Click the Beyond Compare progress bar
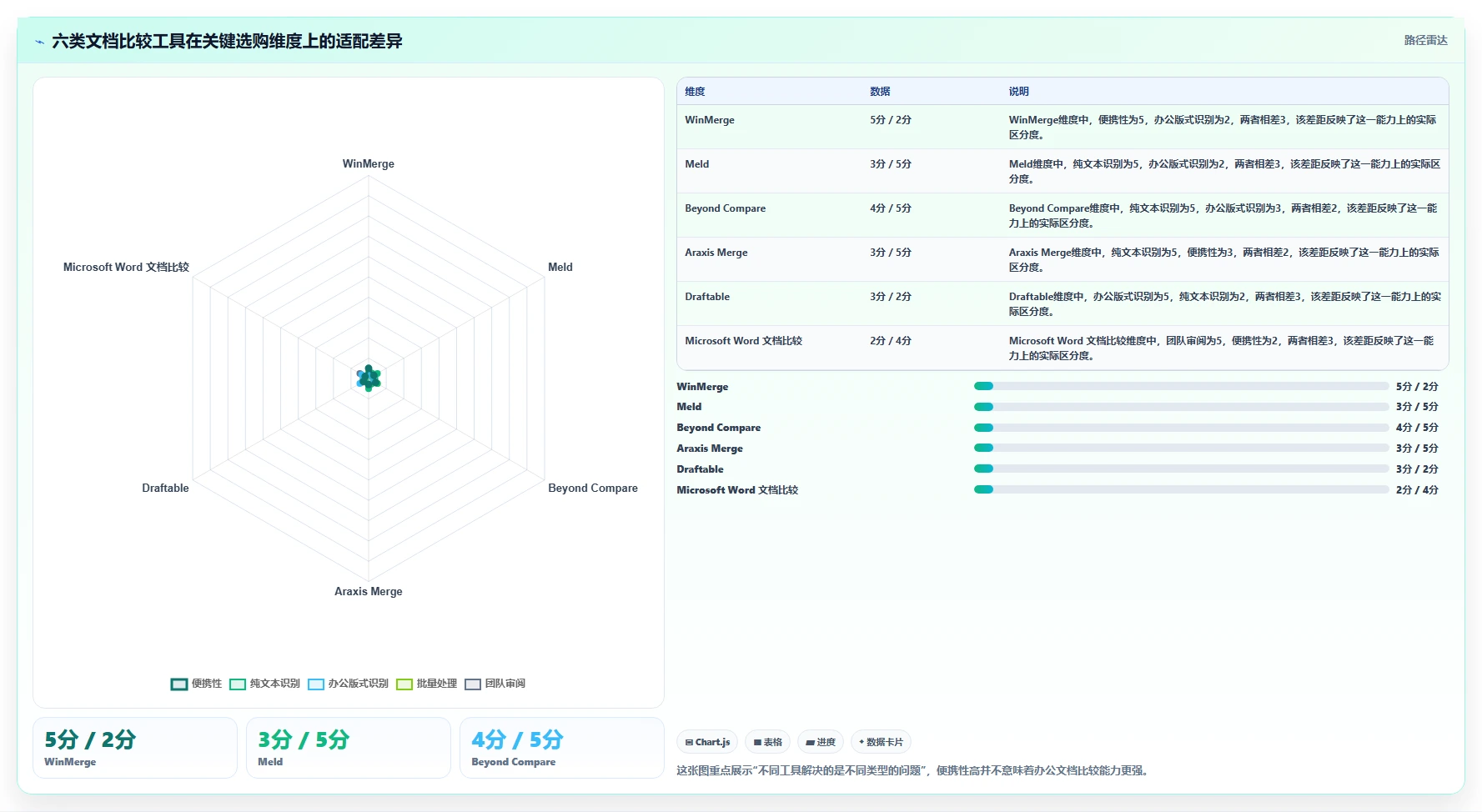Image resolution: width=1482 pixels, height=812 pixels. (1181, 428)
